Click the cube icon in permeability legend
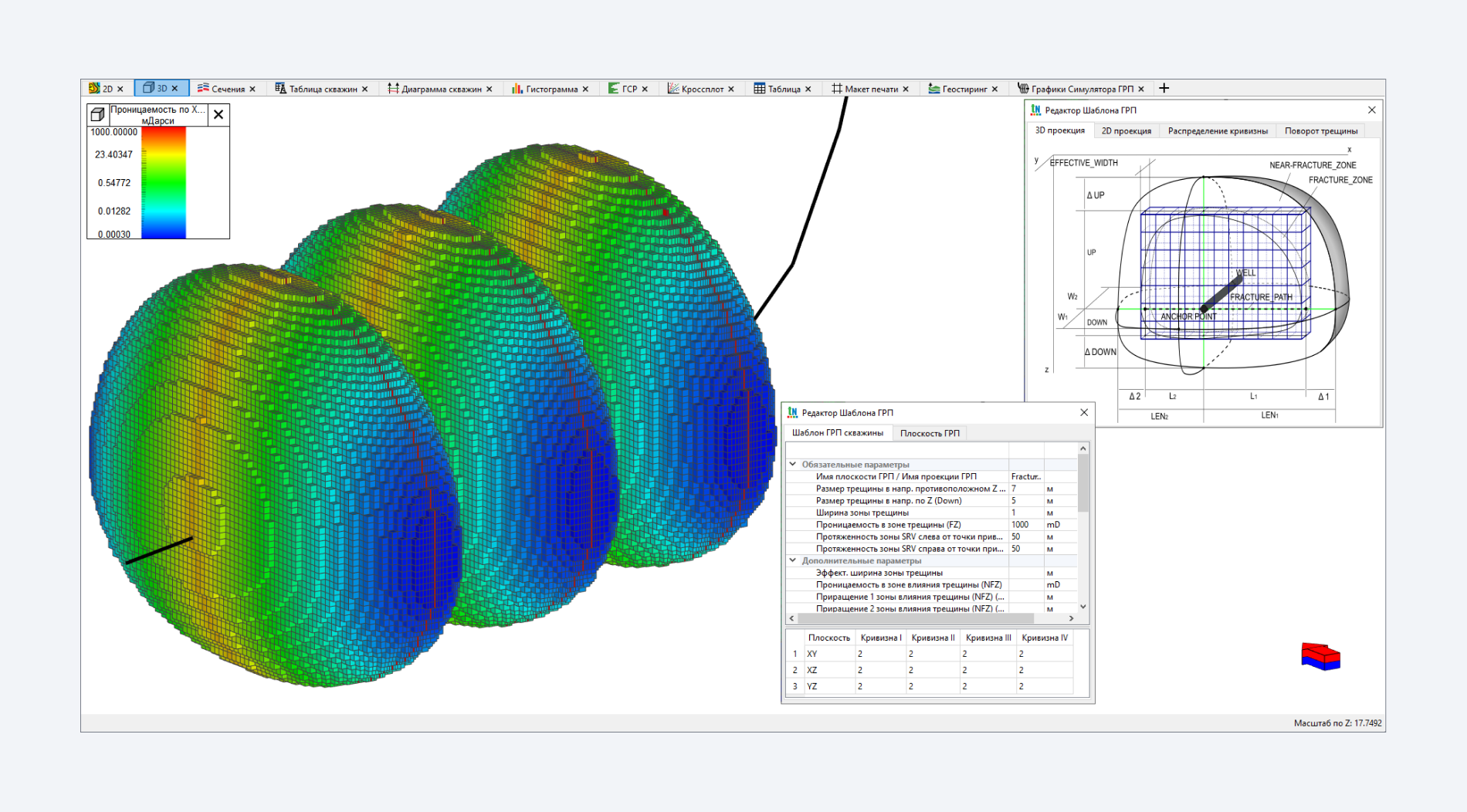This screenshot has width=1467, height=812. point(98,114)
